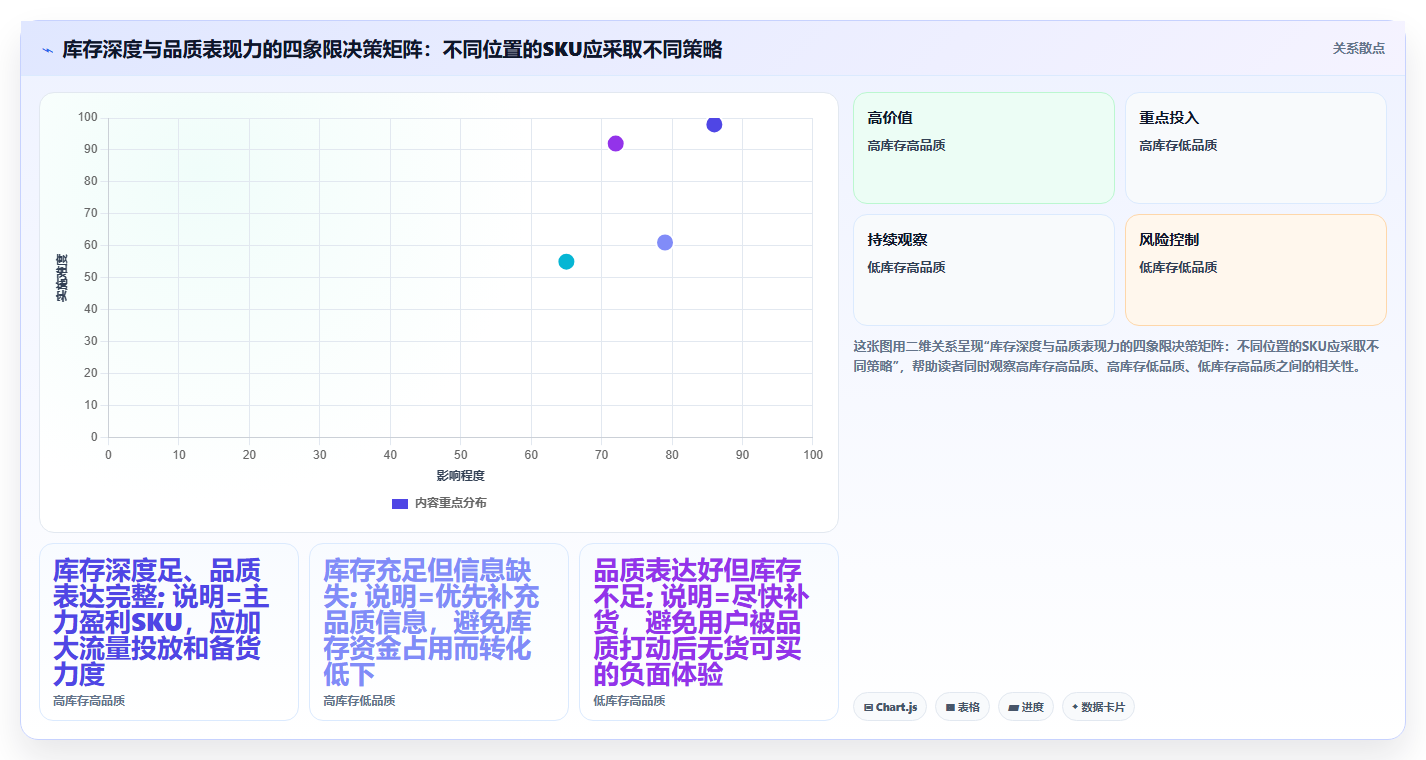Click the 库存深度足、品质表达完整 insight card
This screenshot has width=1426, height=760.
[x=169, y=632]
